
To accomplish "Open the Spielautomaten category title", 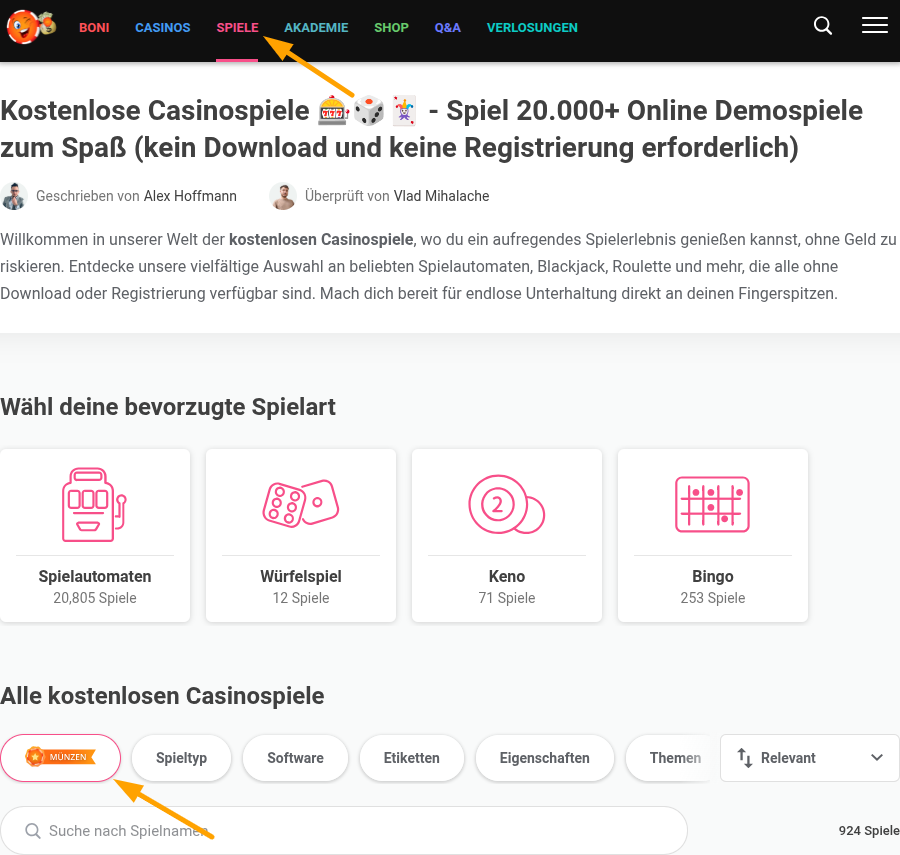I will (95, 576).
